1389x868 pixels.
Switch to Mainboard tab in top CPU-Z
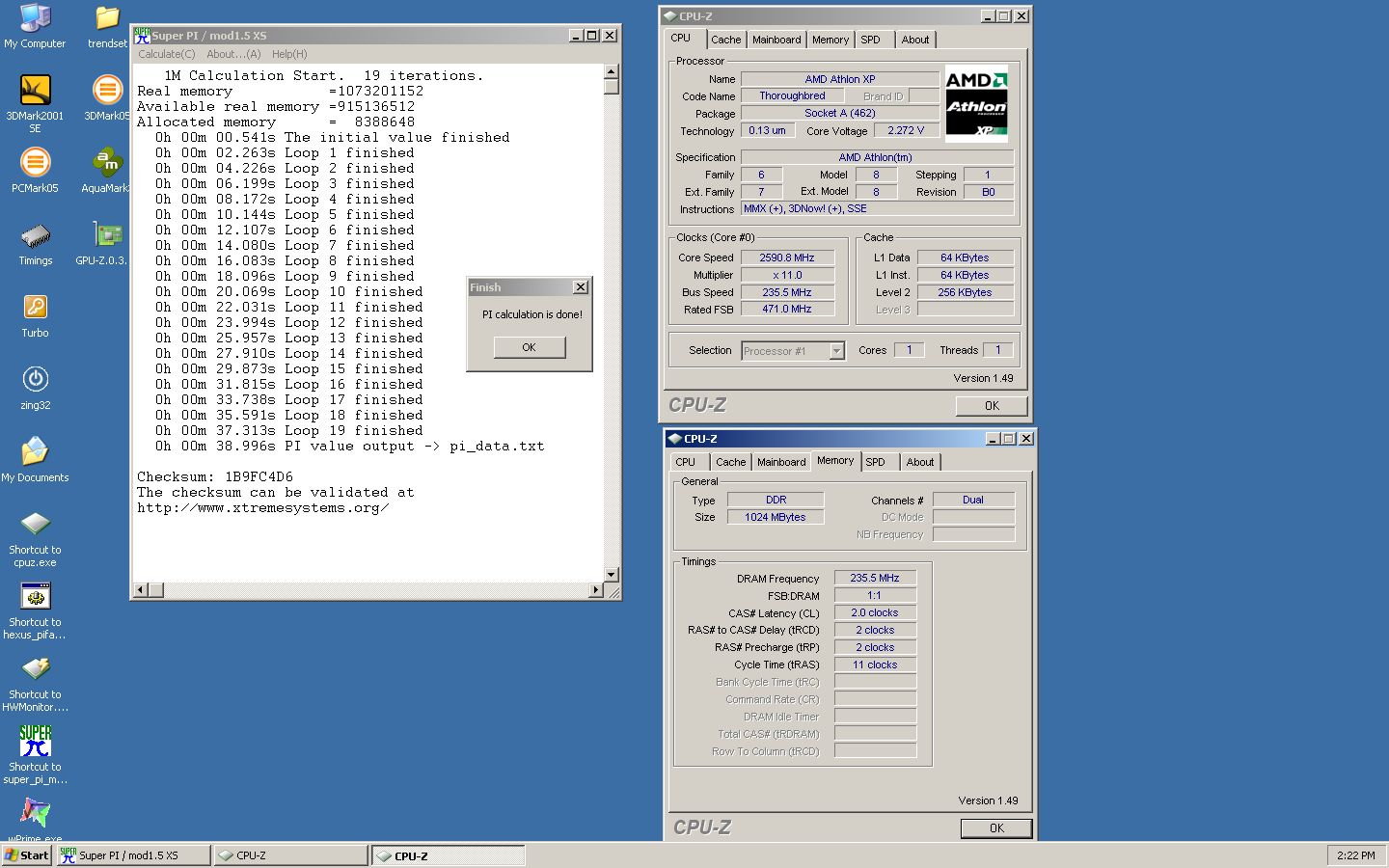coord(776,40)
